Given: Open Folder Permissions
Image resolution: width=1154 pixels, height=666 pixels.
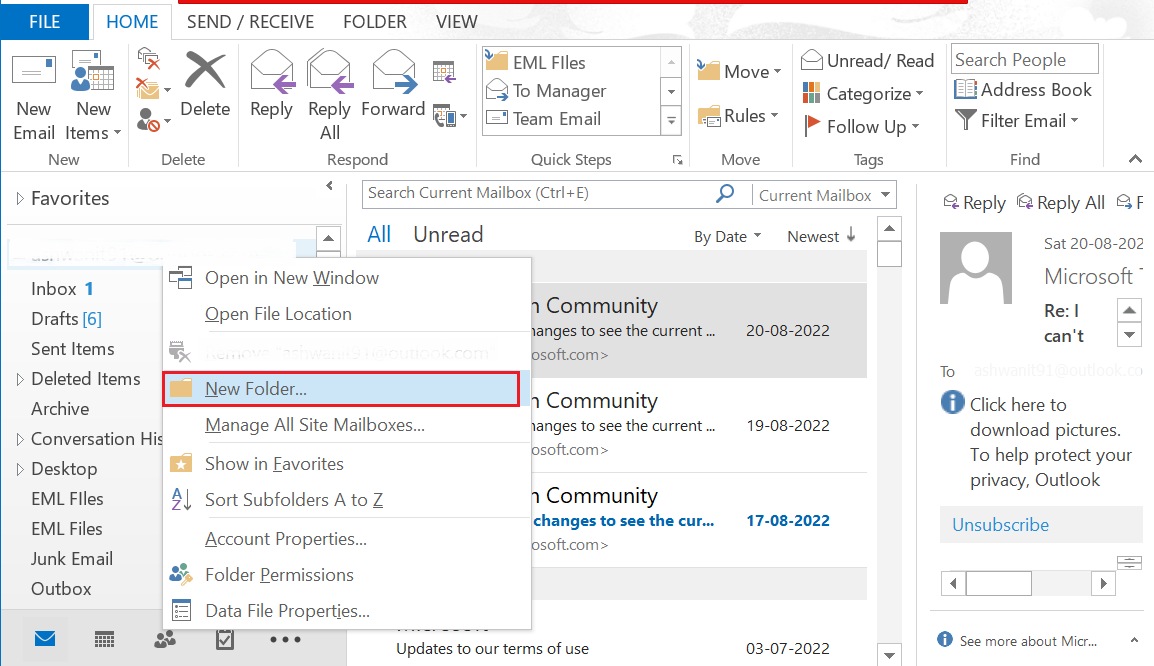Looking at the screenshot, I should click(x=347, y=575).
